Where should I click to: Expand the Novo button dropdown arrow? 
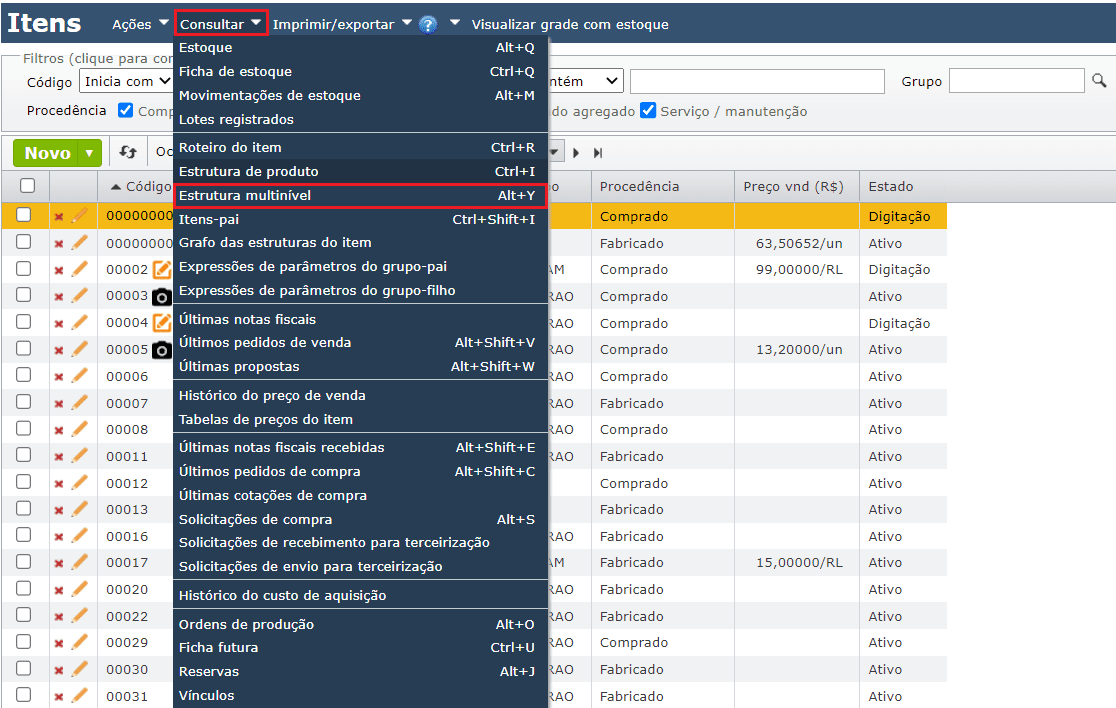point(90,153)
